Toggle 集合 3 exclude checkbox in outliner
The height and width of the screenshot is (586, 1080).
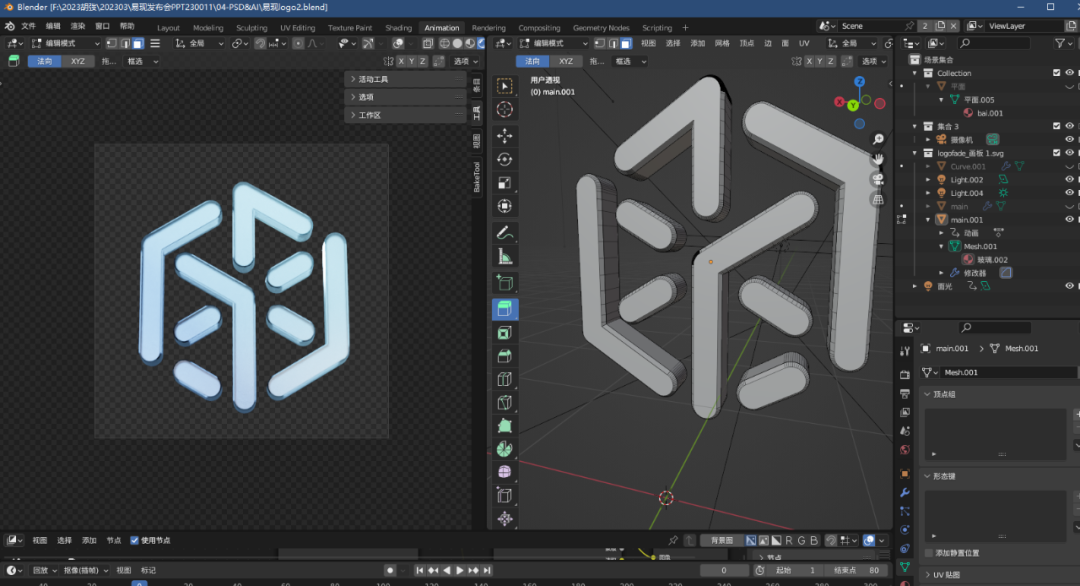(x=1057, y=126)
